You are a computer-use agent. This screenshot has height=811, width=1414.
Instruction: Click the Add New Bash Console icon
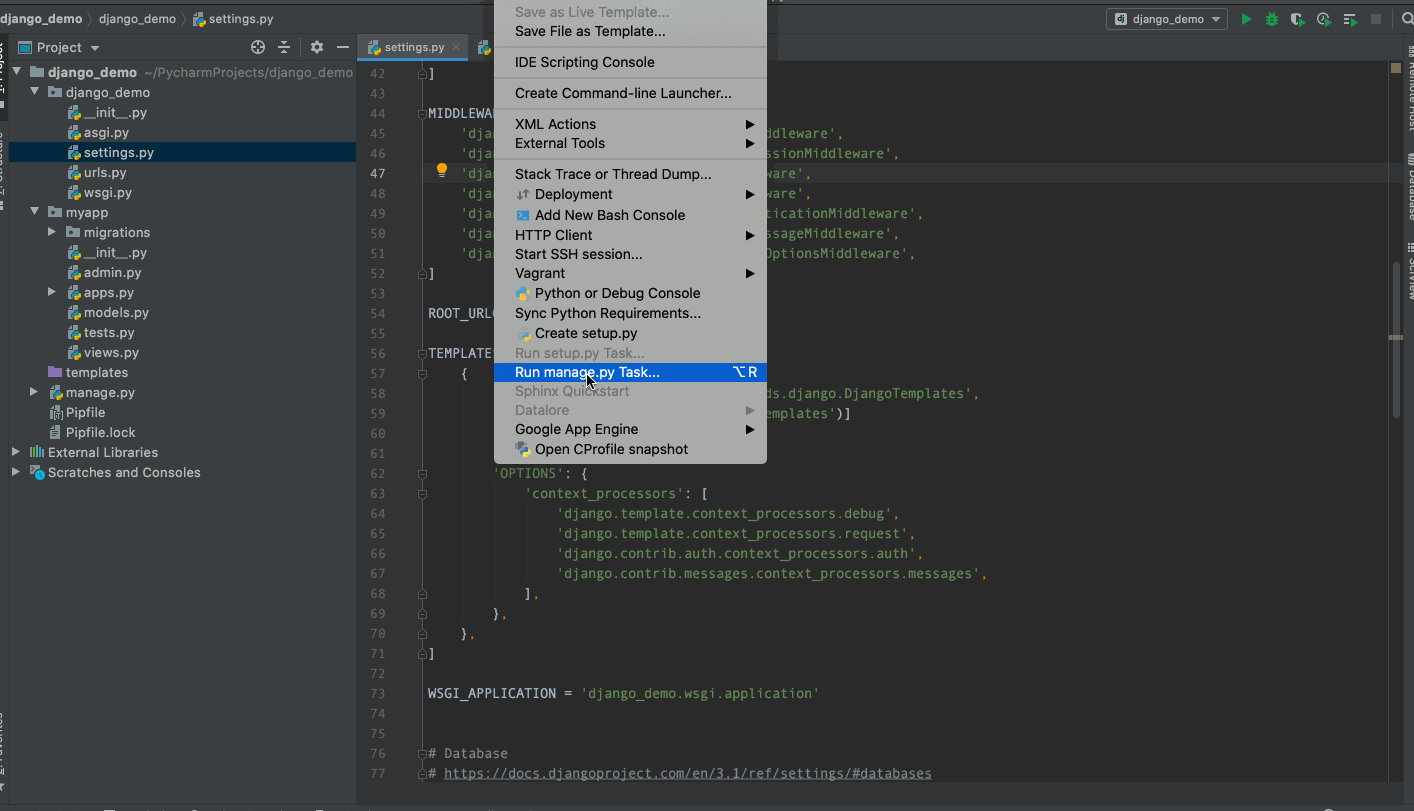[523, 215]
